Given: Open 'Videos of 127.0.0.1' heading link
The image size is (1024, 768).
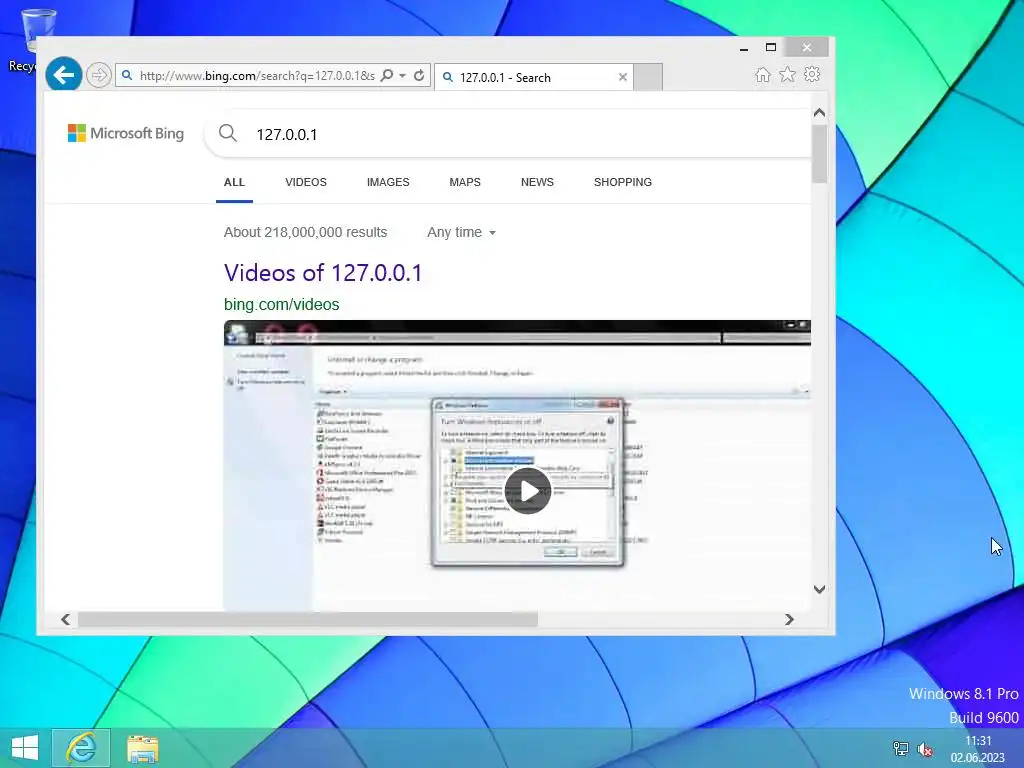Looking at the screenshot, I should pyautogui.click(x=323, y=272).
